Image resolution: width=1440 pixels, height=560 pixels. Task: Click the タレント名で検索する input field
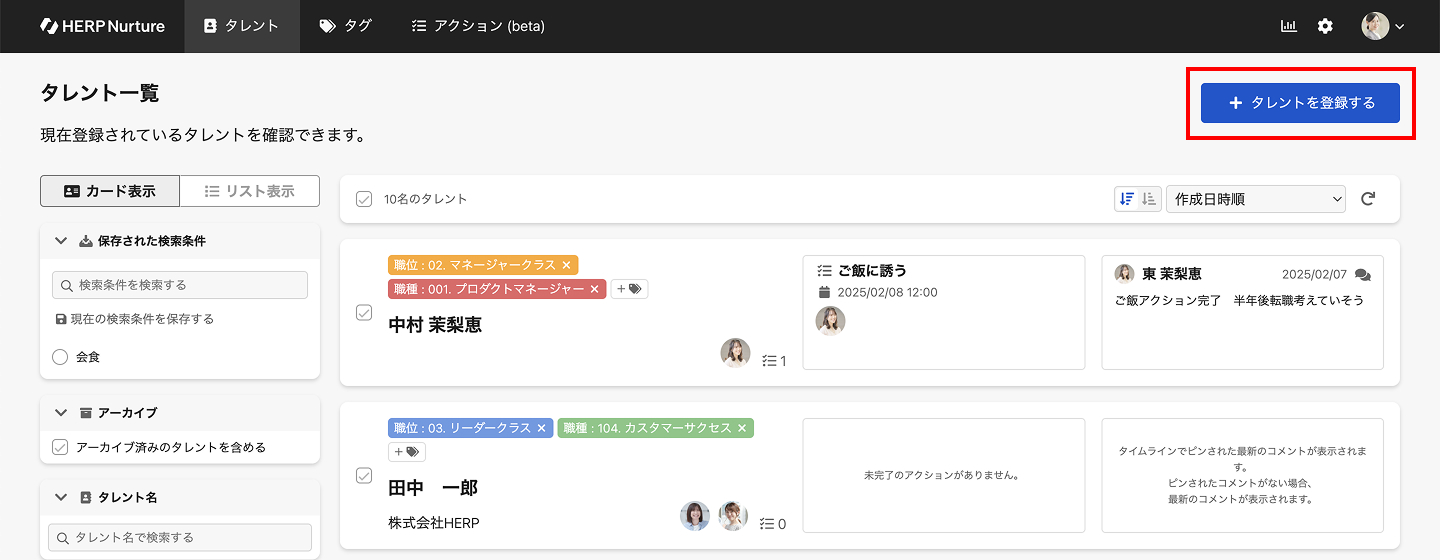point(180,537)
